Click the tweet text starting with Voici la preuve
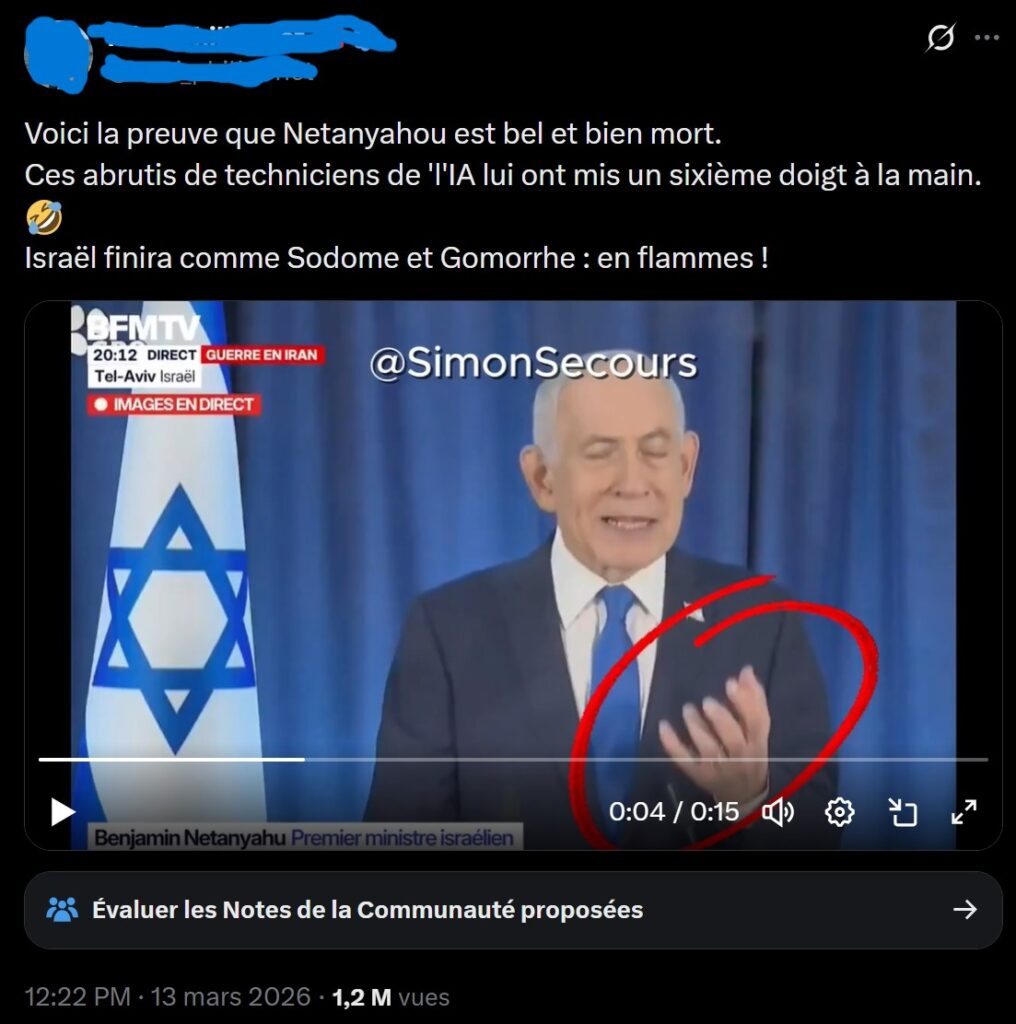Viewport: 1016px width, 1024px height. tap(503, 195)
